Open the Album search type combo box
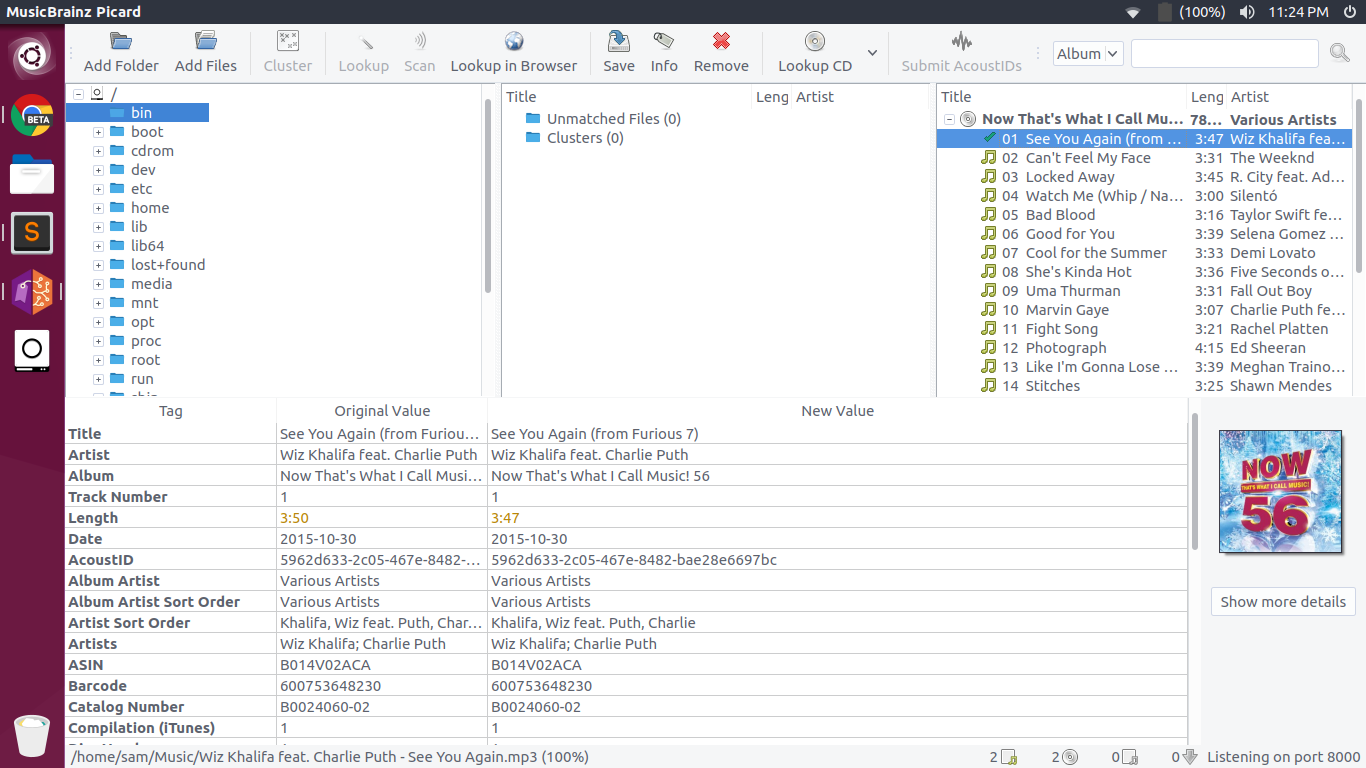Viewport: 1366px width, 768px height. 1088,54
